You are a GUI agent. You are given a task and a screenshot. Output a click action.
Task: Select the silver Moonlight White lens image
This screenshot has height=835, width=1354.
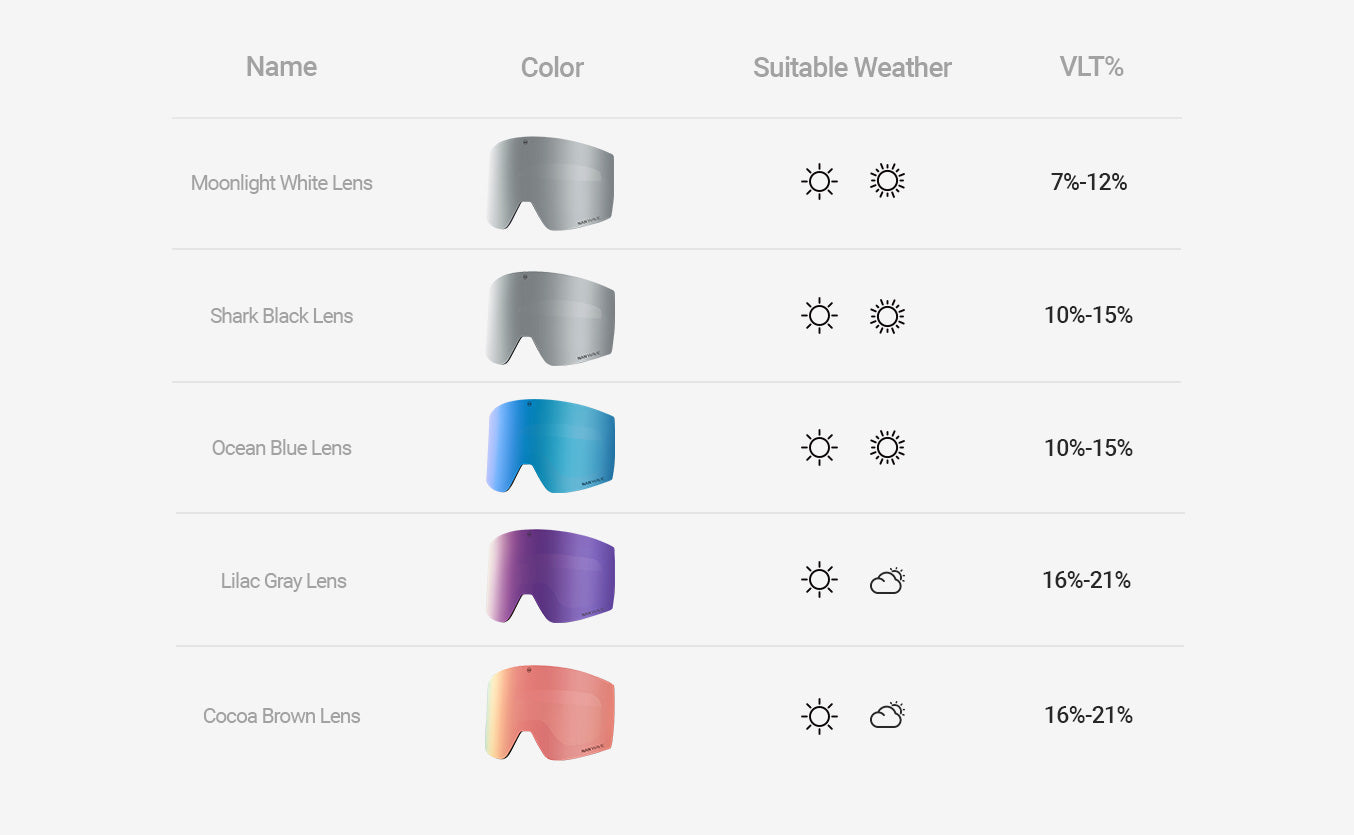pyautogui.click(x=551, y=184)
